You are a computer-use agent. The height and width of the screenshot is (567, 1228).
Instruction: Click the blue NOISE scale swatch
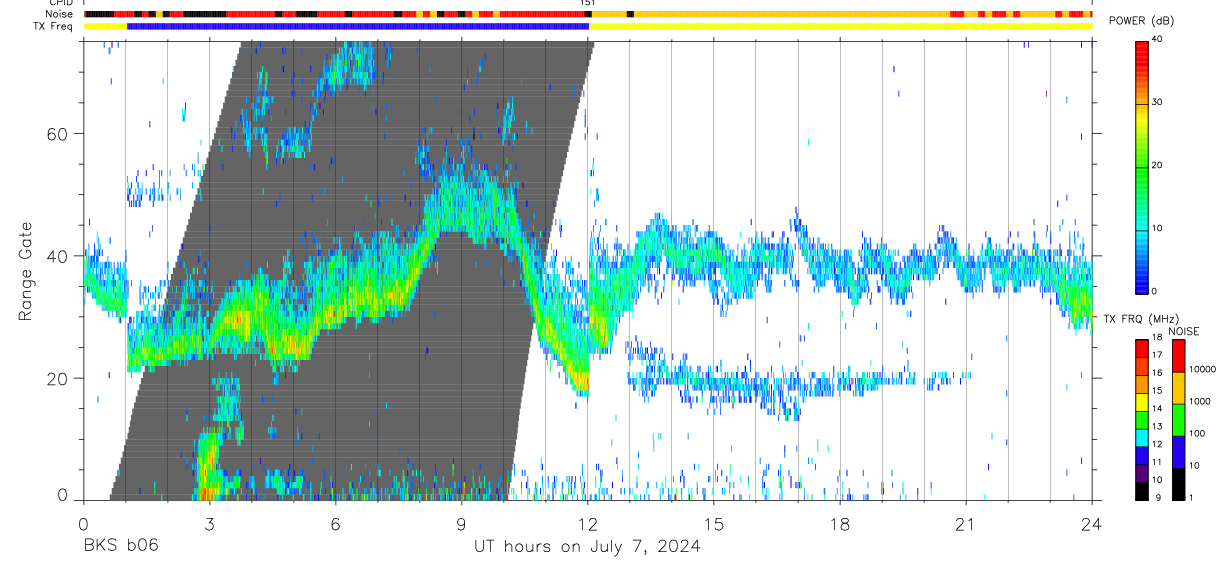pos(1178,452)
